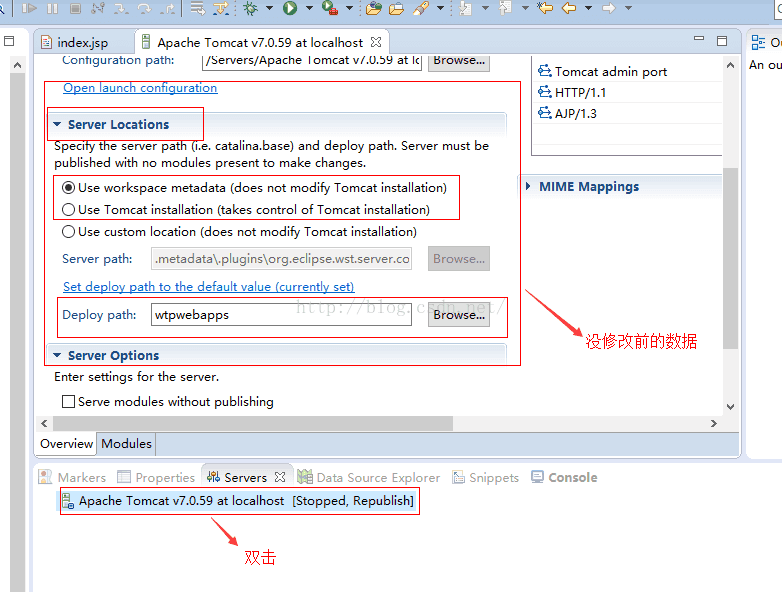This screenshot has height=592, width=782.
Task: Open the Console view tab
Action: [x=564, y=477]
